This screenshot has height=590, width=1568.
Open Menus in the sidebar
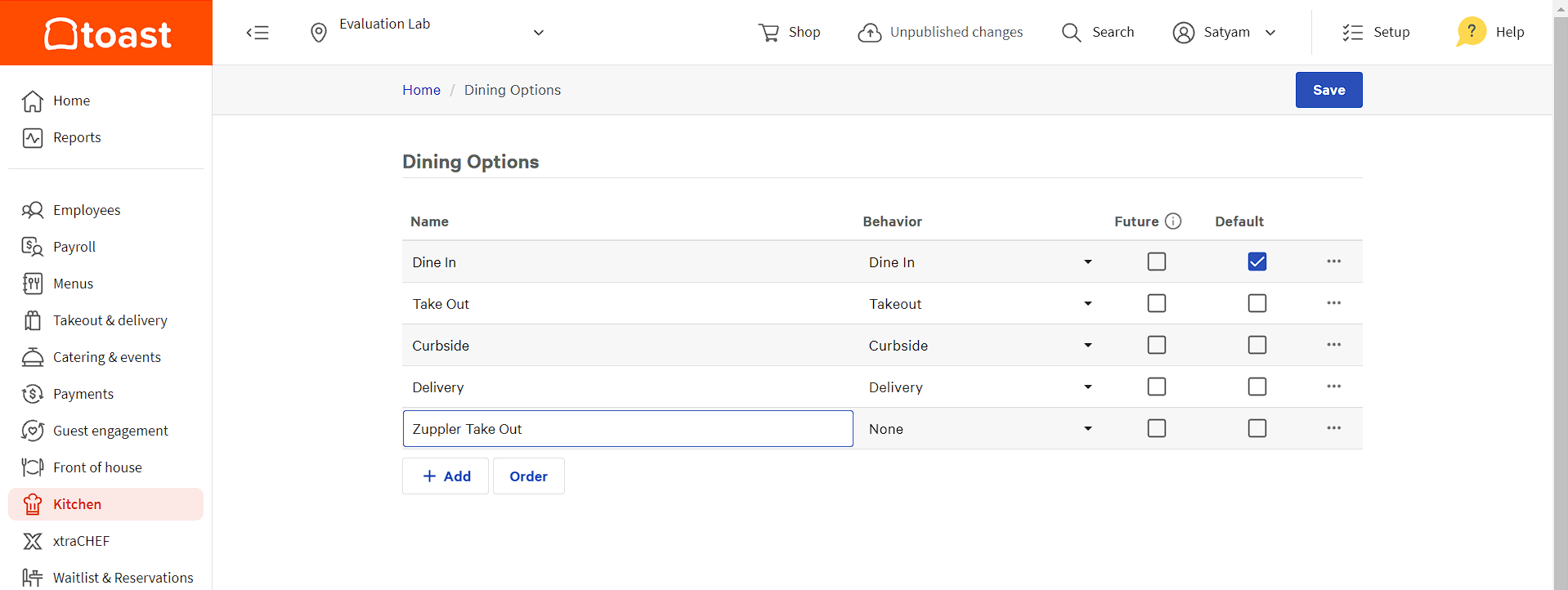(73, 284)
